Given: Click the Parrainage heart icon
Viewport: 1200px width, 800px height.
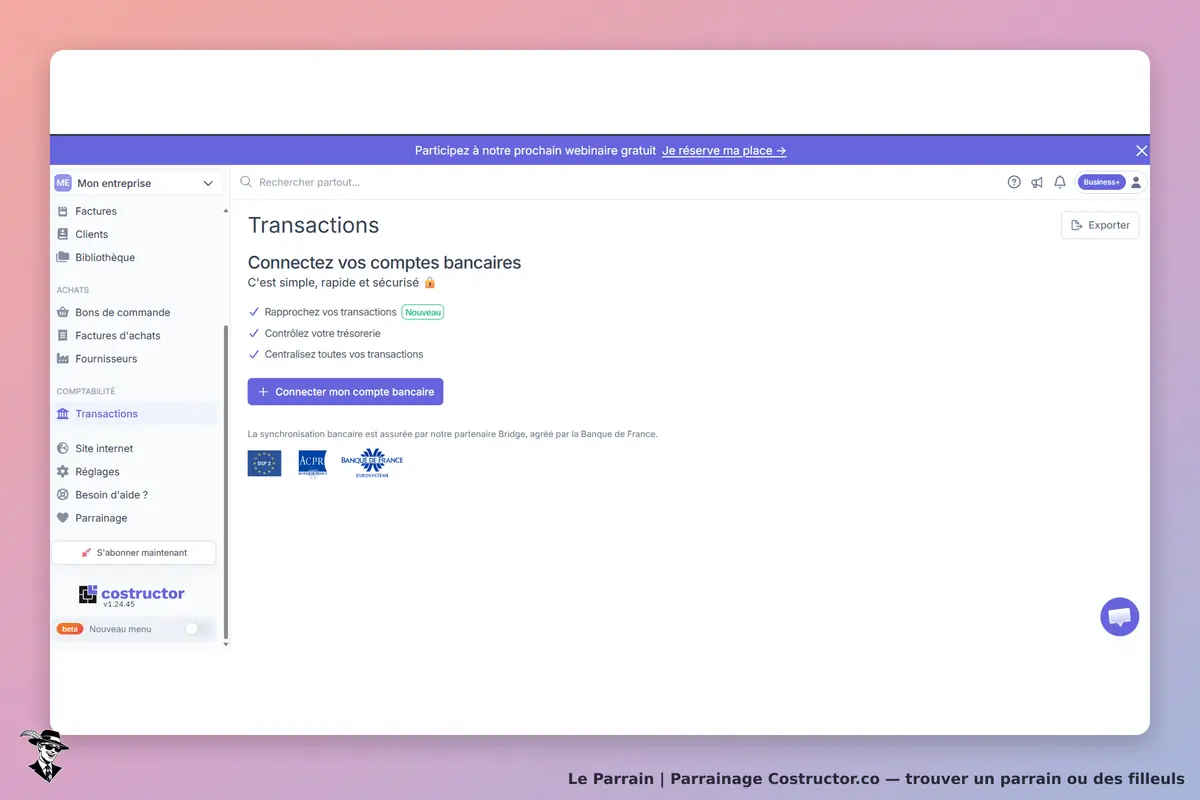Looking at the screenshot, I should point(63,517).
